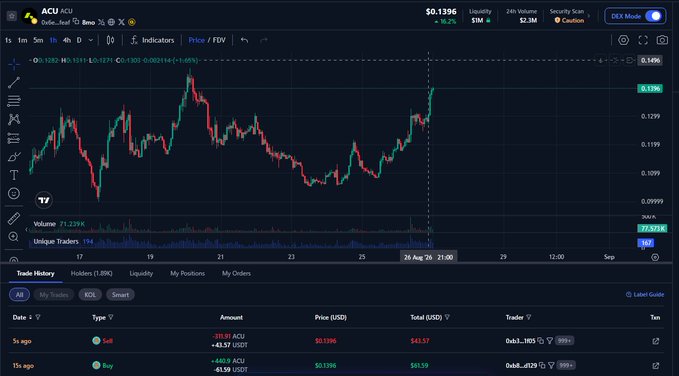Sort trades by Date column arrows
The width and height of the screenshot is (679, 376).
30,318
